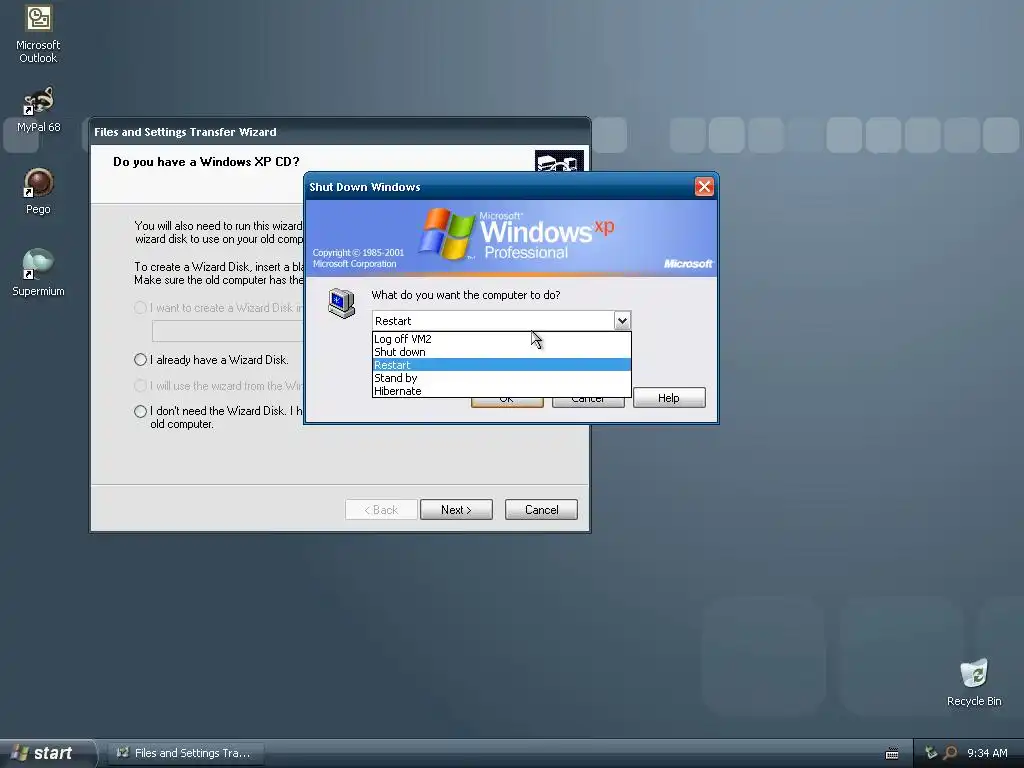Click the Transfer Wizard title bar

tap(340, 132)
